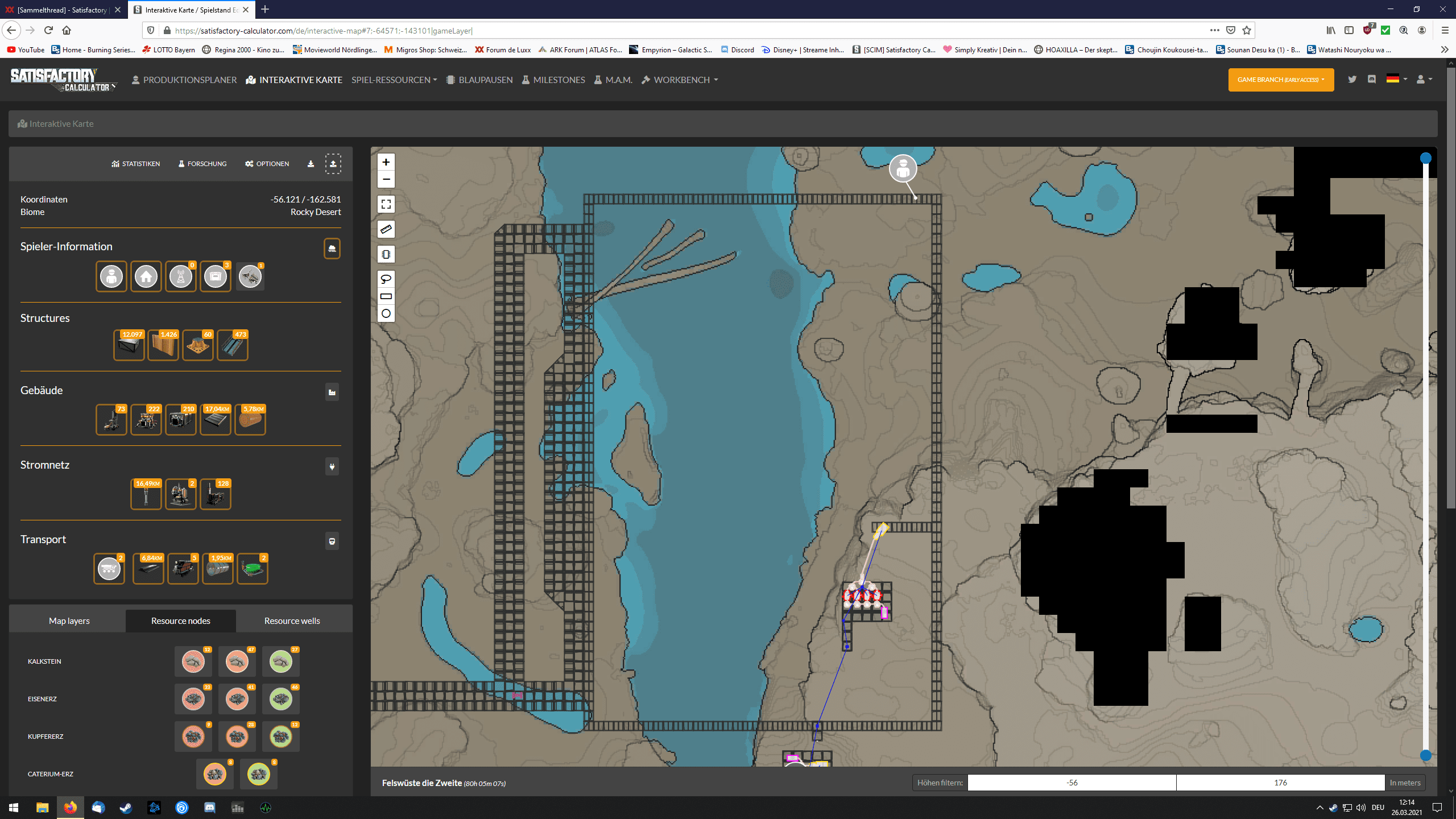This screenshot has width=1456, height=819.
Task: Open the Milestones page
Action: coord(553,80)
